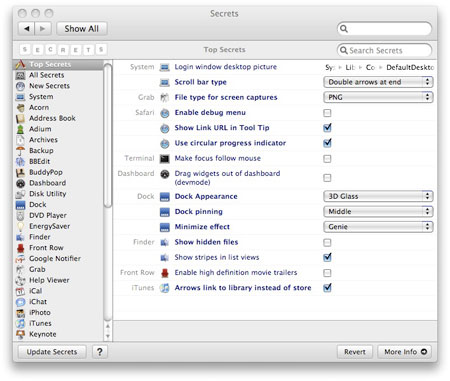Check Drag widgets out of dashboard
Viewport: 450px width, 381px height.
tap(327, 178)
